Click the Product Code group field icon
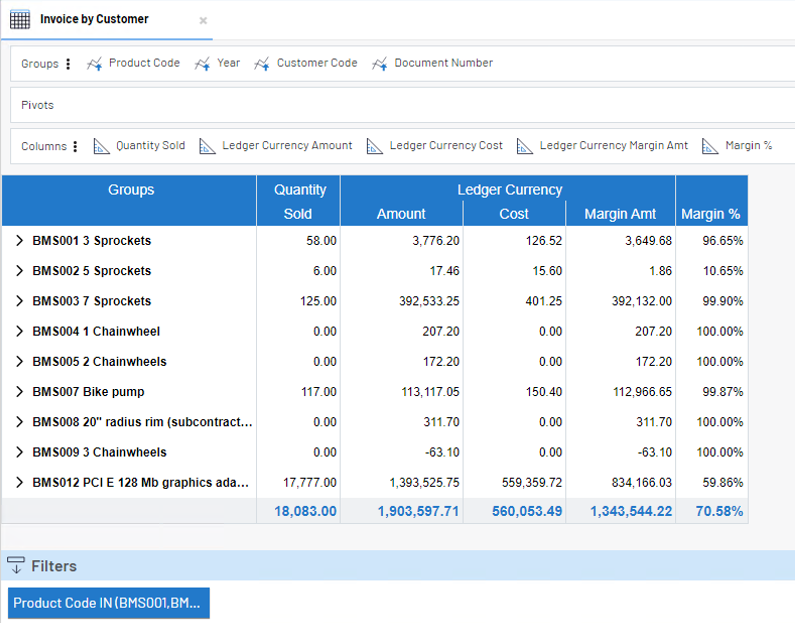This screenshot has width=795, height=623. click(x=95, y=64)
